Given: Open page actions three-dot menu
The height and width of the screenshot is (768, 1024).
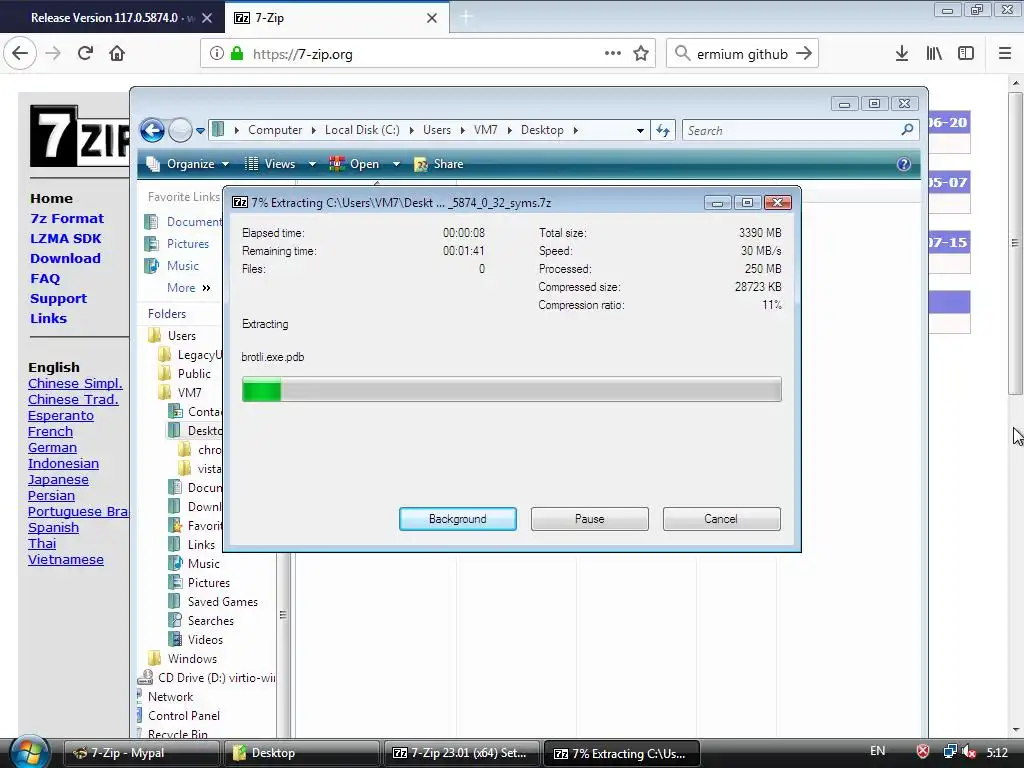Looking at the screenshot, I should [x=613, y=54].
